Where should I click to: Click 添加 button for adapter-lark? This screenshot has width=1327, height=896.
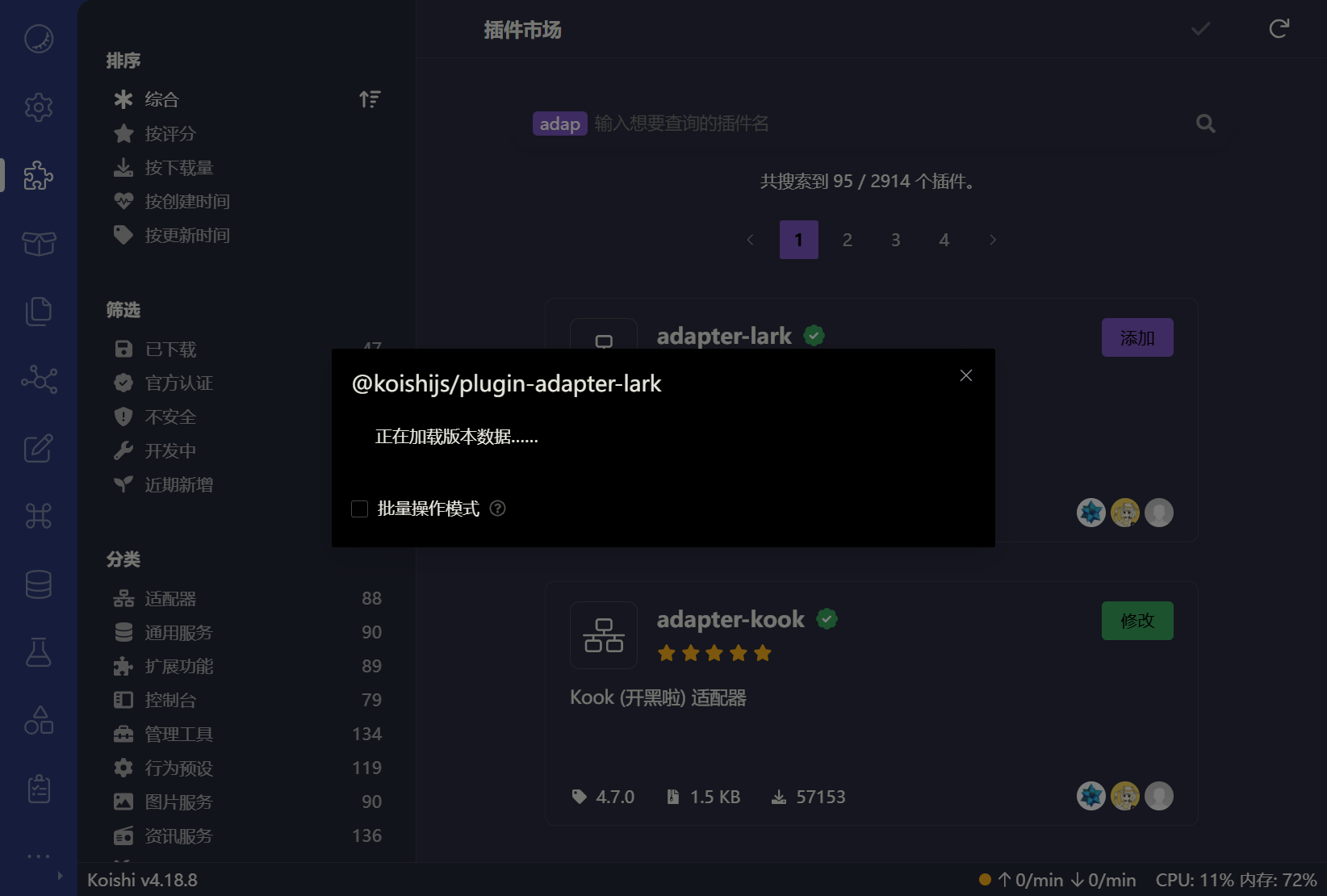[x=1137, y=337]
